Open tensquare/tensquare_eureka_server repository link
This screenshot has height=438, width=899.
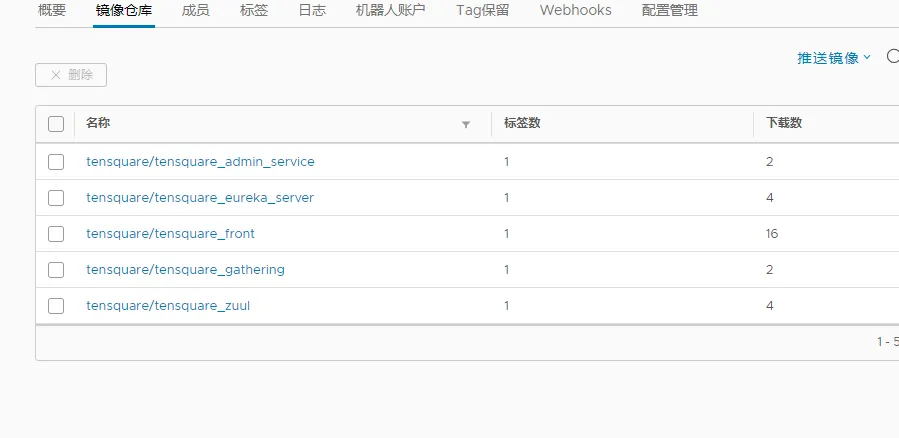click(200, 198)
